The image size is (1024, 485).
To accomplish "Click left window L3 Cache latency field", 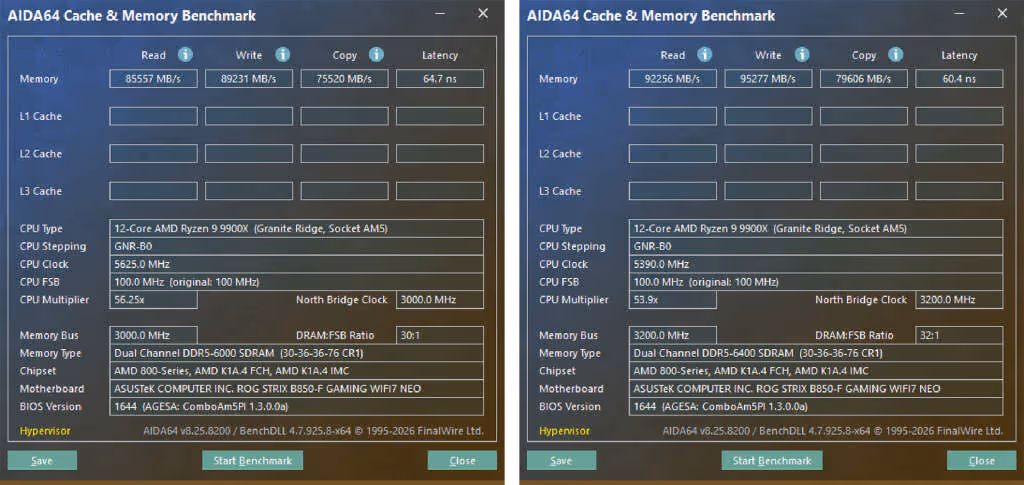I will pyautogui.click(x=440, y=191).
